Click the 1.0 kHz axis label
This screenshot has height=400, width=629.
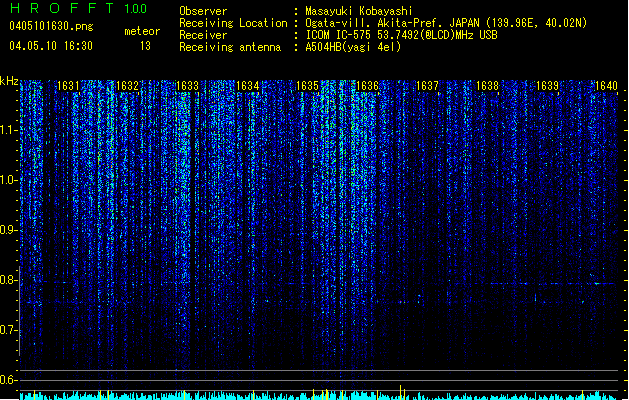[x=8, y=180]
